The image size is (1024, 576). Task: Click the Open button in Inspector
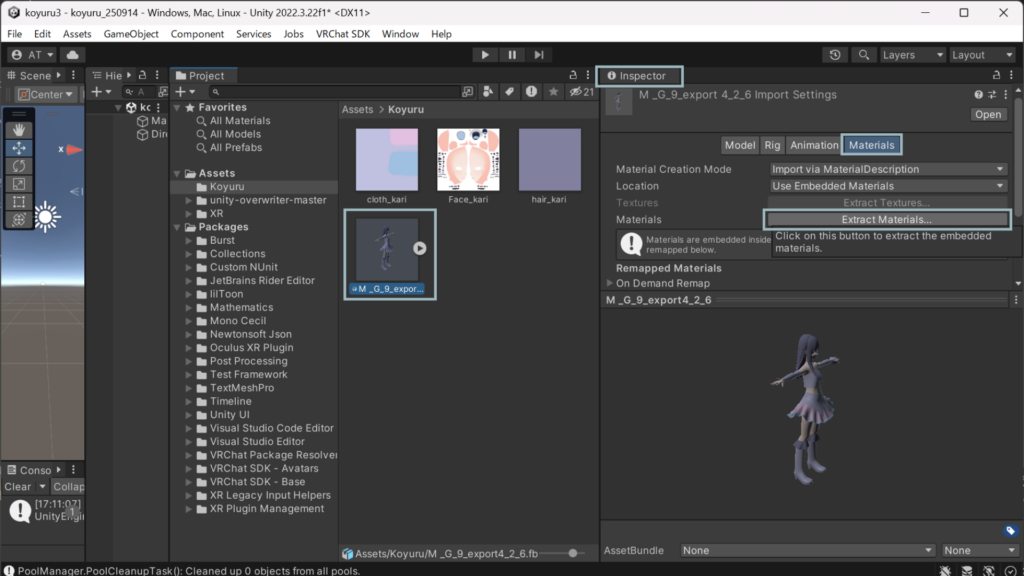point(987,114)
